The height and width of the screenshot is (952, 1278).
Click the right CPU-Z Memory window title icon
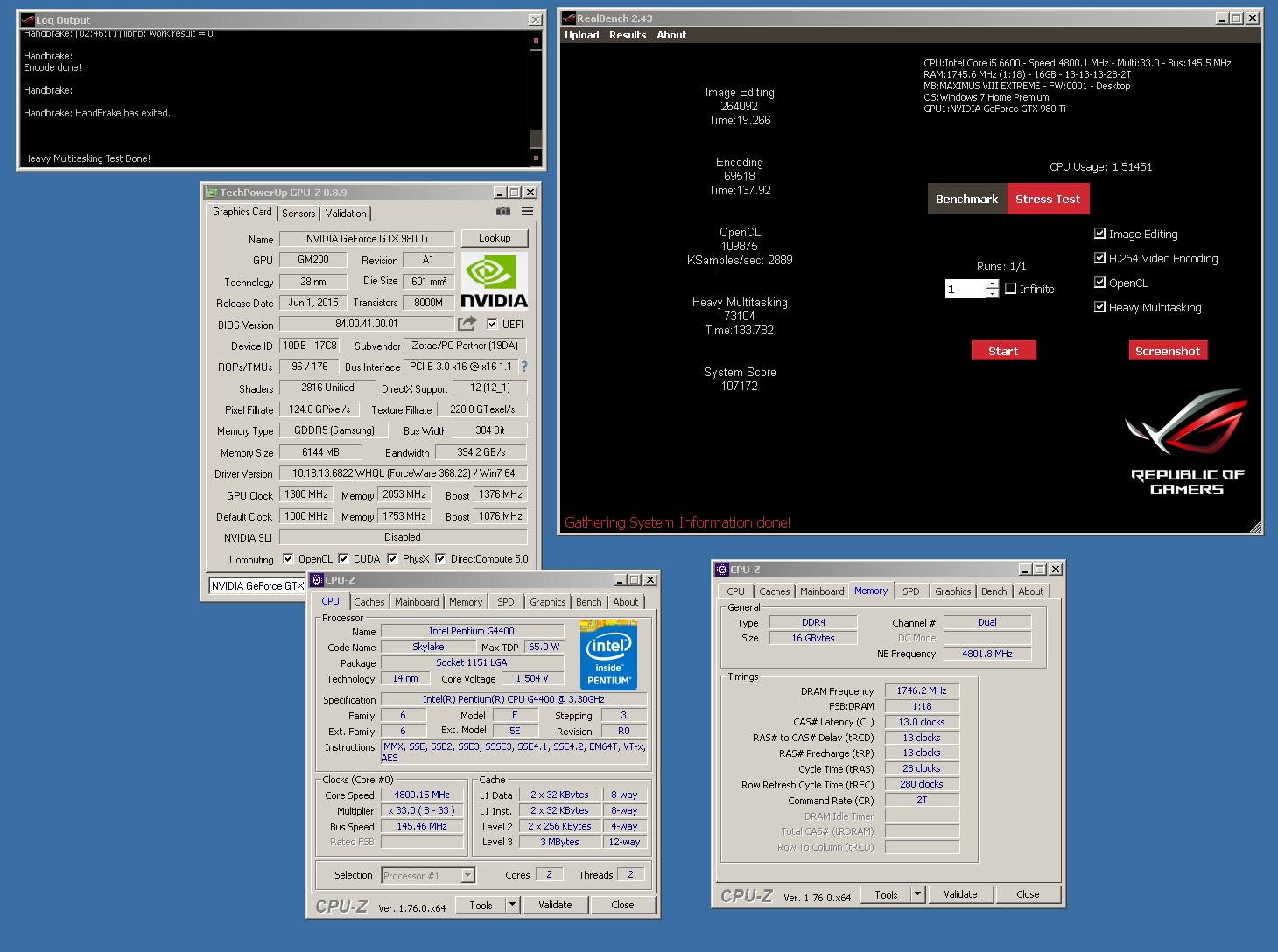722,570
